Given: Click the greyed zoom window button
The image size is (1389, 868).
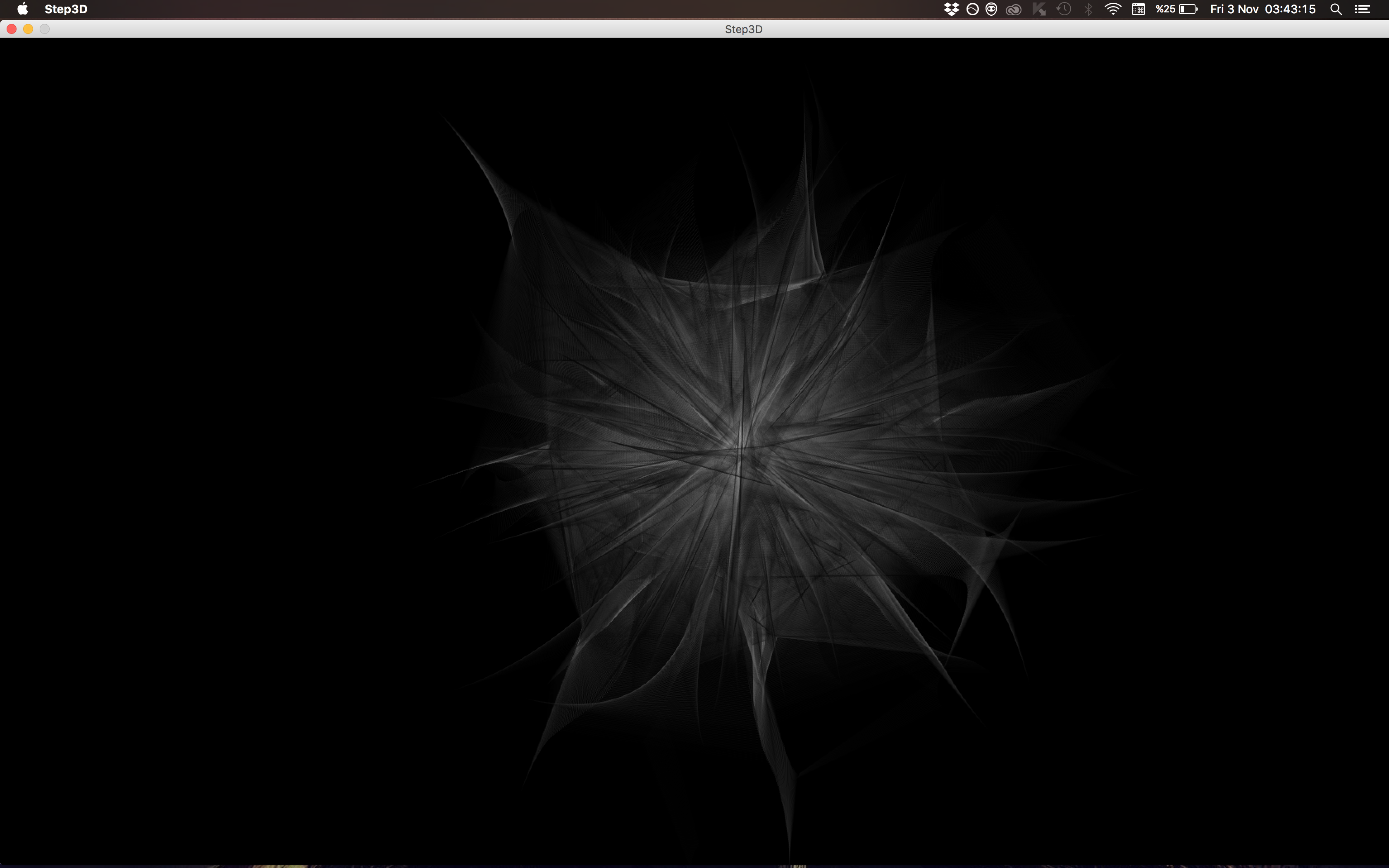Looking at the screenshot, I should click(45, 29).
